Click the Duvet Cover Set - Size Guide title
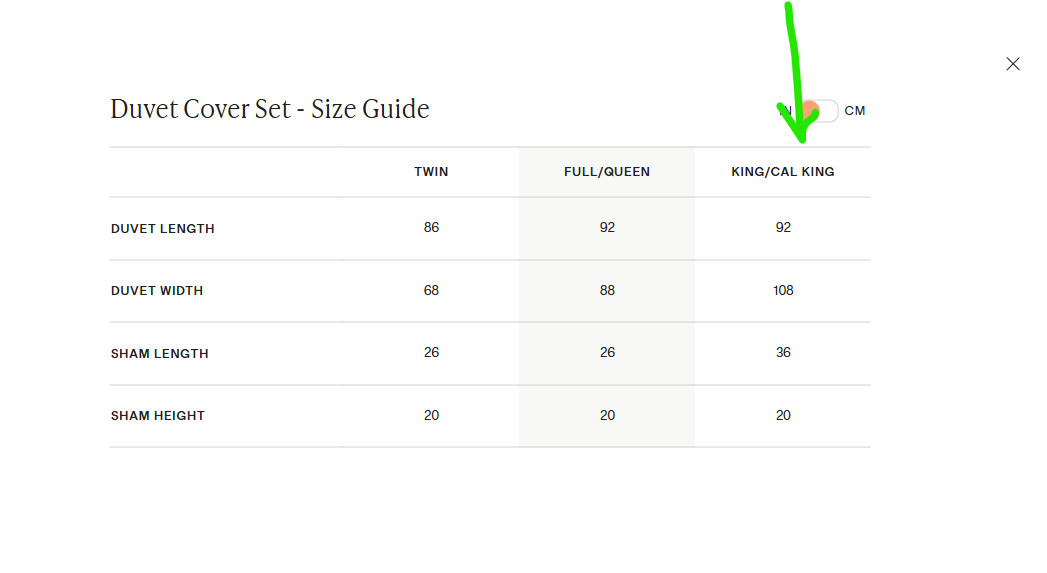The height and width of the screenshot is (573, 1047). tap(270, 109)
